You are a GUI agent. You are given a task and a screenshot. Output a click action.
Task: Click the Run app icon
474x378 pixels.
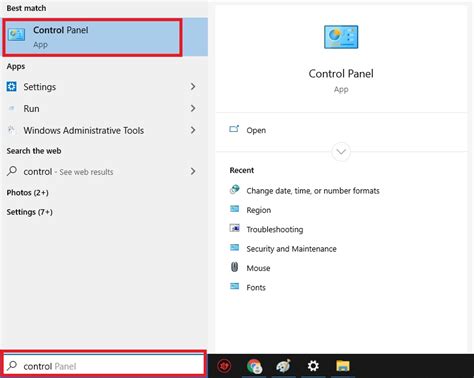(x=12, y=108)
